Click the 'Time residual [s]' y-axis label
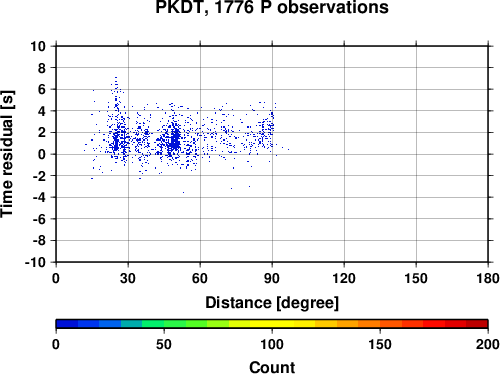 (7, 154)
